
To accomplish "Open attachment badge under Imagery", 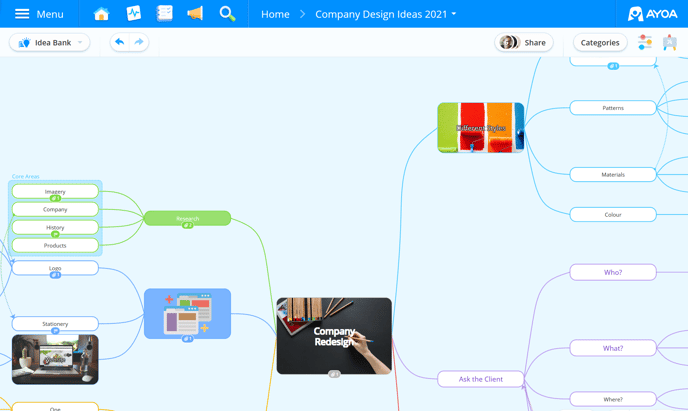I will pyautogui.click(x=55, y=198).
